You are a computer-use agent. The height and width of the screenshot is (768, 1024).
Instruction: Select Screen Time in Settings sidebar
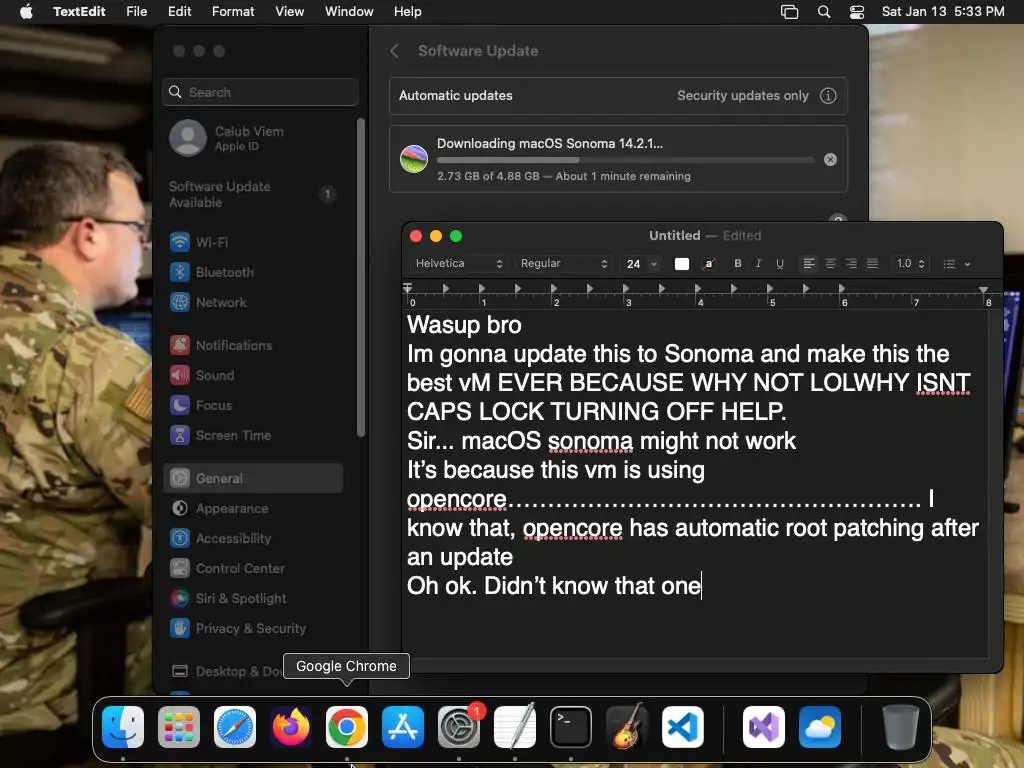(x=253, y=435)
